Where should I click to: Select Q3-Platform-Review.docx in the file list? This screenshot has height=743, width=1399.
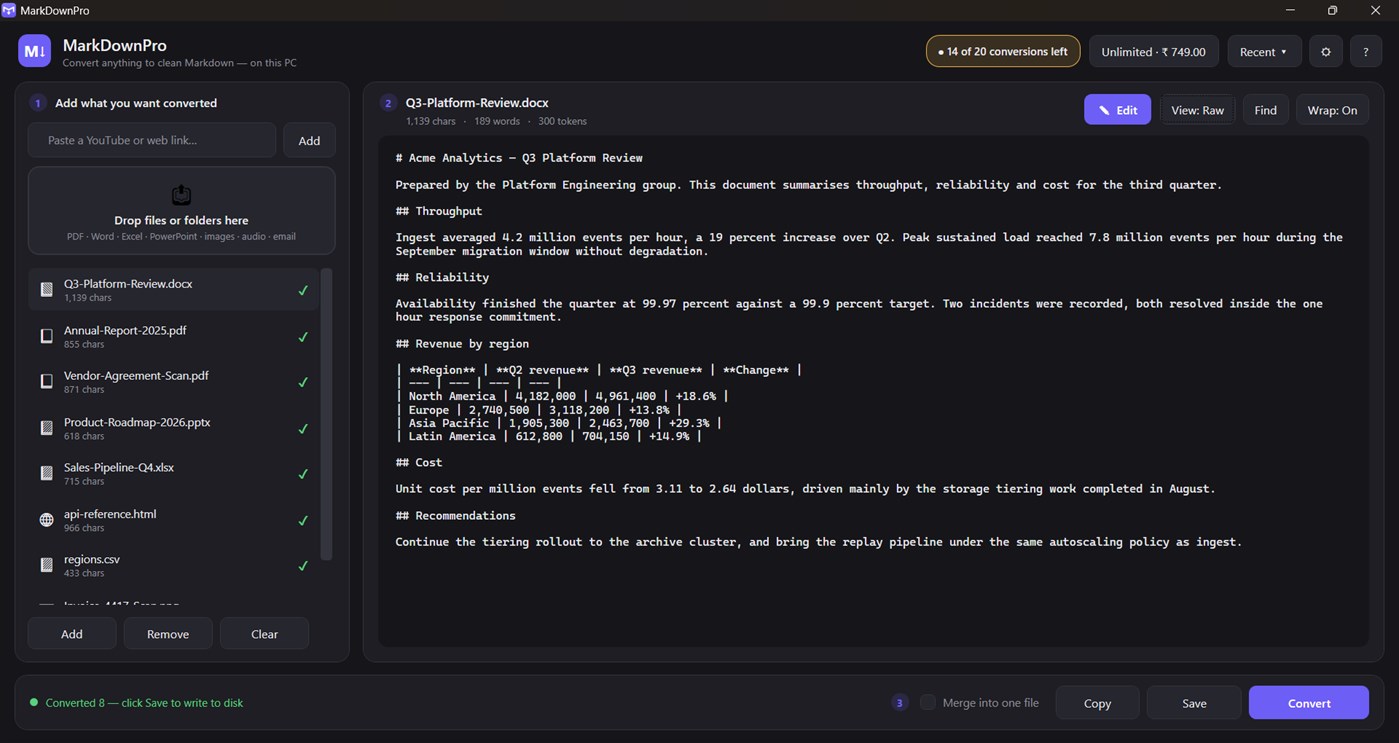point(173,290)
